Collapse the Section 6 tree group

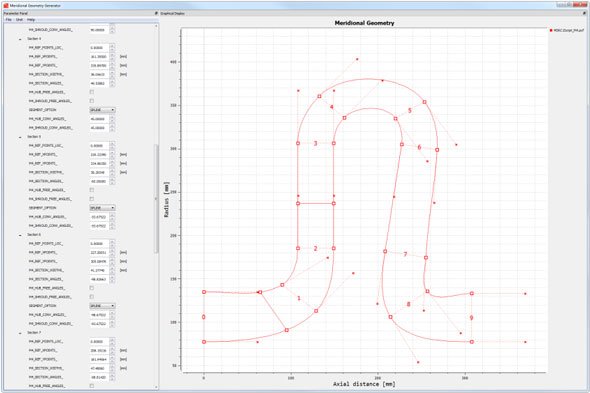(x=20, y=235)
